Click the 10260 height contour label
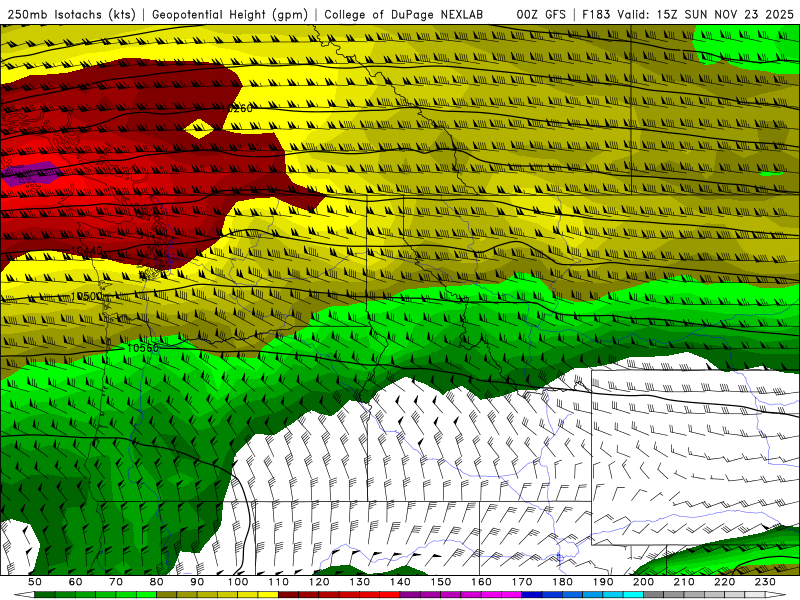The height and width of the screenshot is (600, 800). 237,108
